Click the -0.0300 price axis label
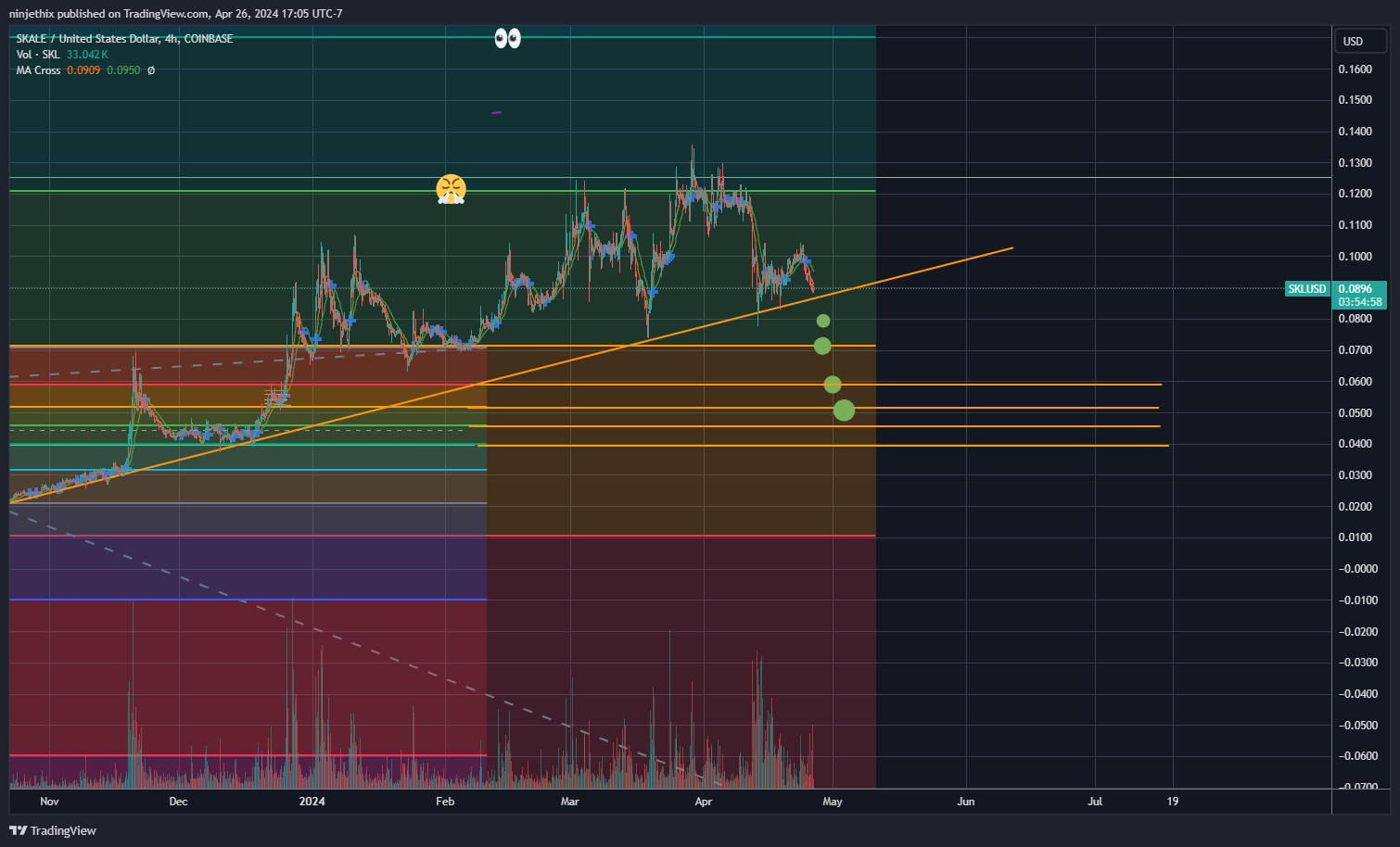Viewport: 1400px width, 847px height. (1358, 663)
